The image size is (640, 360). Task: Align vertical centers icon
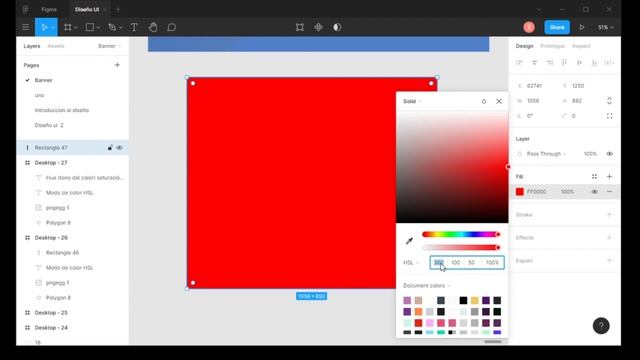[x=579, y=62]
